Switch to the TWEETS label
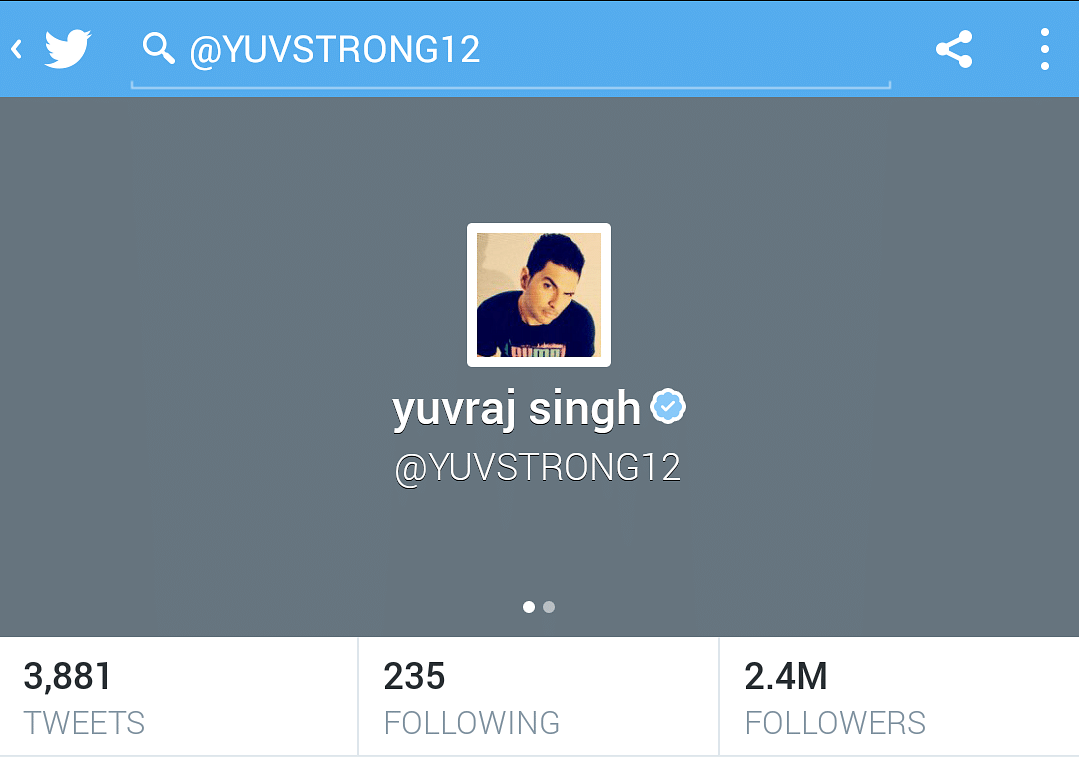The height and width of the screenshot is (757, 1079). point(84,723)
